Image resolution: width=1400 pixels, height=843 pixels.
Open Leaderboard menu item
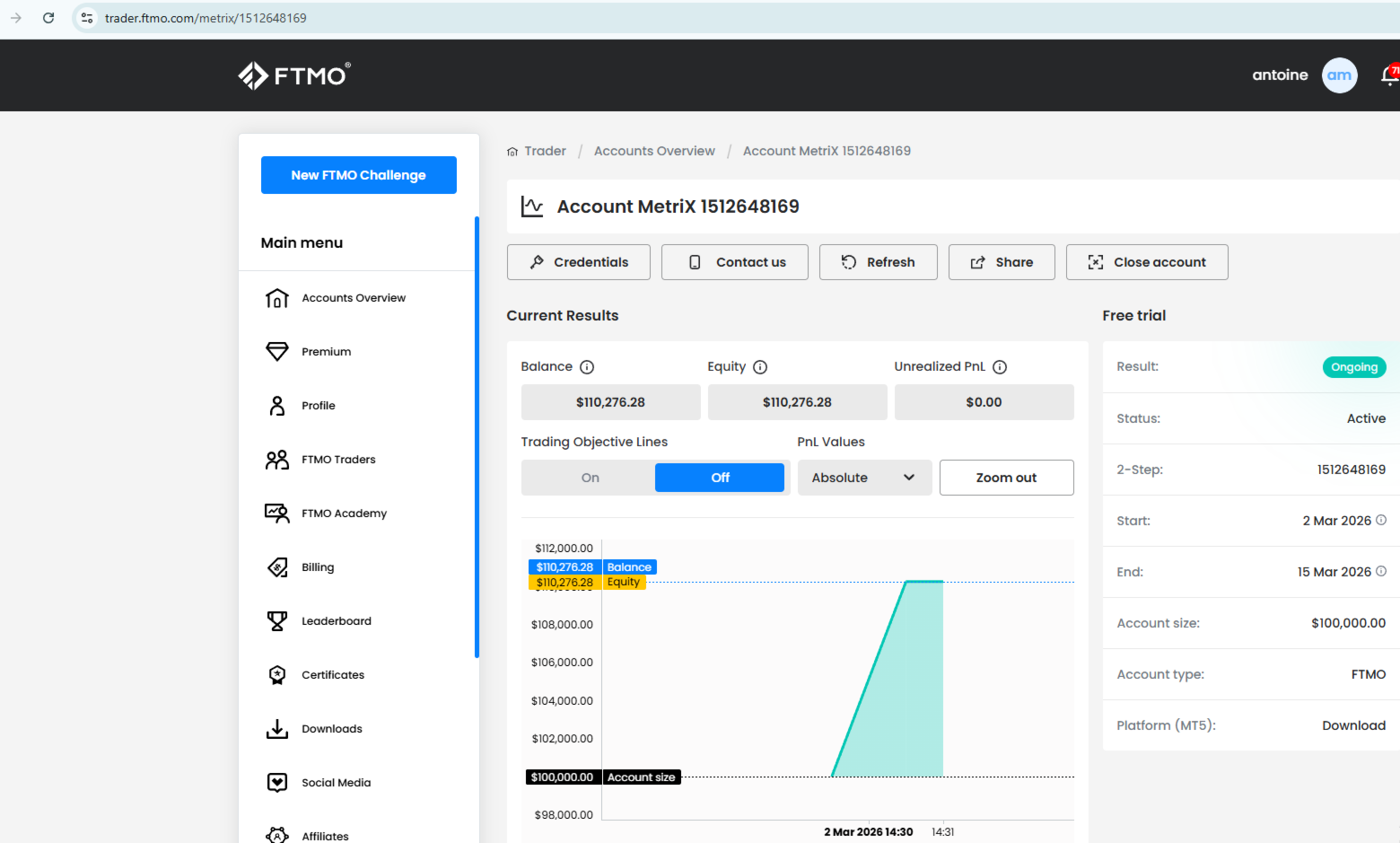coord(337,621)
